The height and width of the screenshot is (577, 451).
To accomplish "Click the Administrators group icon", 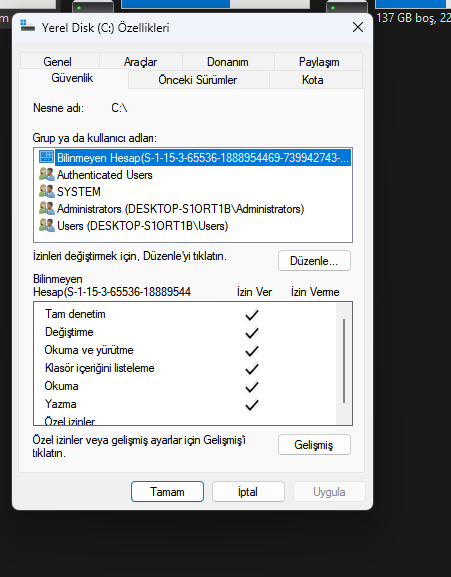I will [x=47, y=208].
